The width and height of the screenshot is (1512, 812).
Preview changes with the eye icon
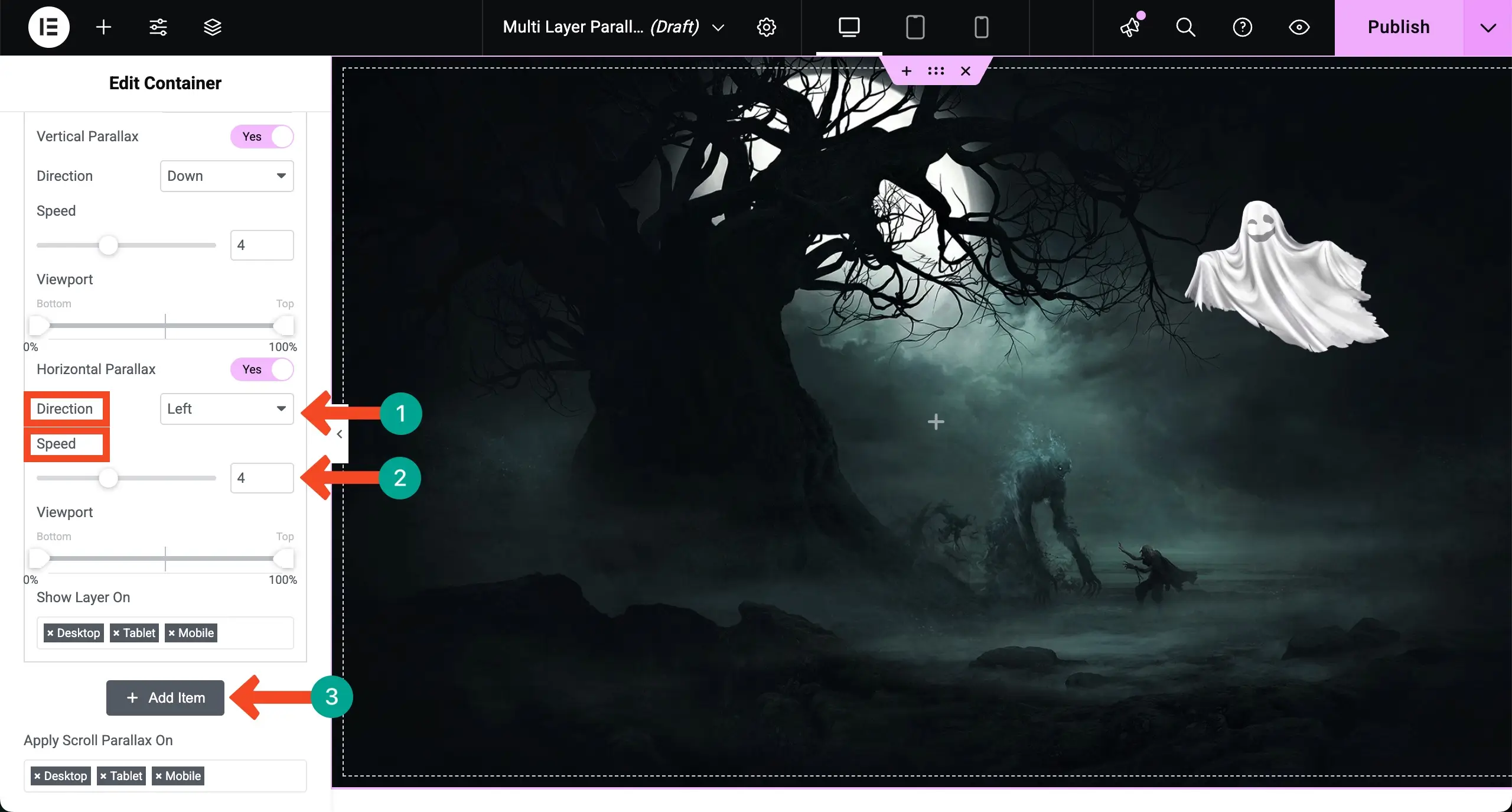(1299, 27)
